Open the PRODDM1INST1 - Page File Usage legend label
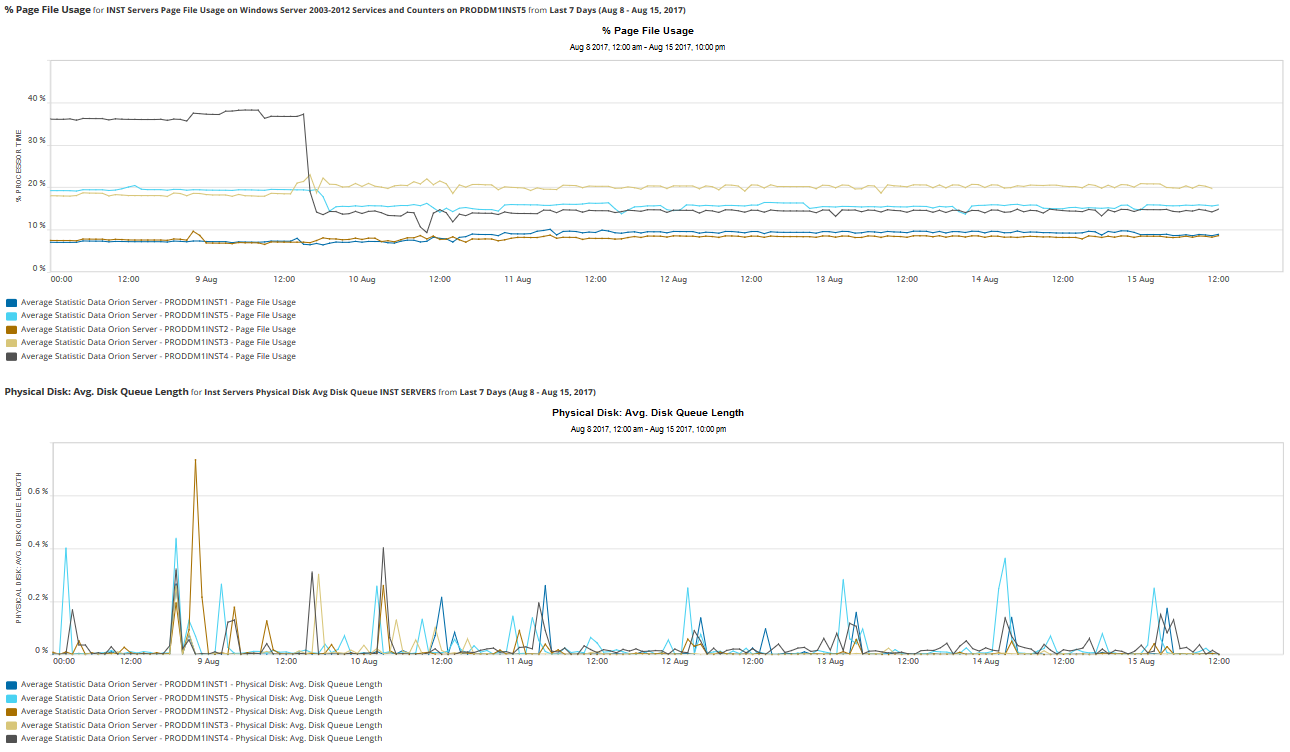 point(158,302)
